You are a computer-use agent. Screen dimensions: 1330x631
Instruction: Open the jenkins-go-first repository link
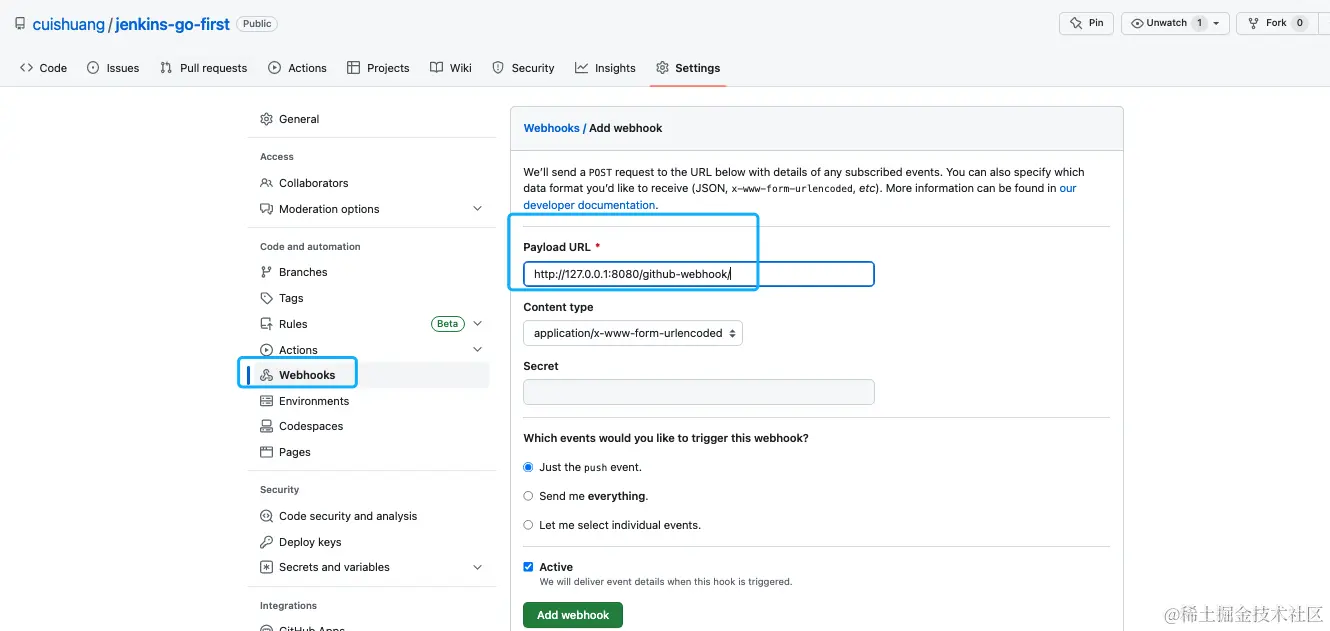point(172,24)
